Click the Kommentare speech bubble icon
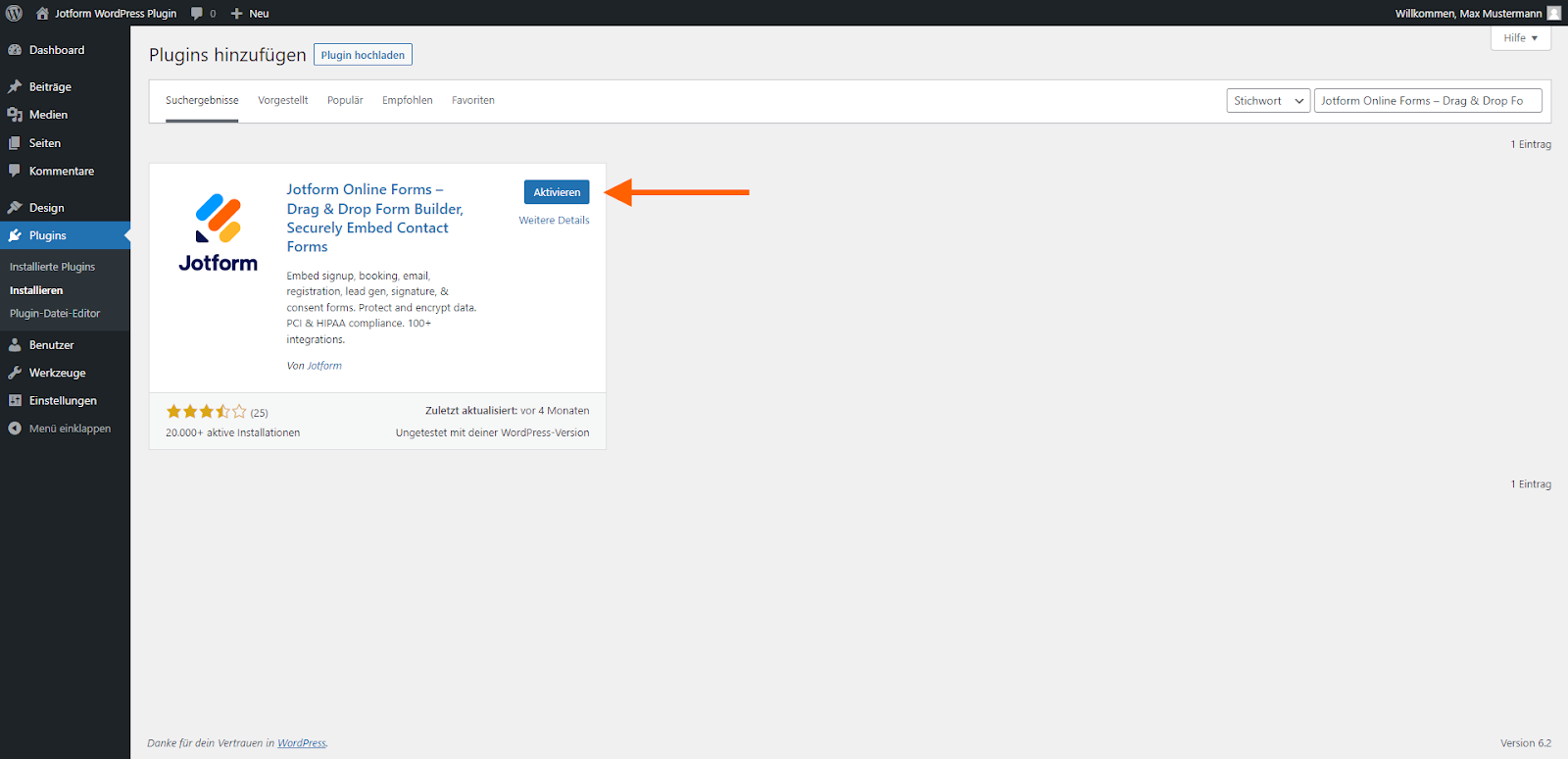The width and height of the screenshot is (1568, 759). 15,171
